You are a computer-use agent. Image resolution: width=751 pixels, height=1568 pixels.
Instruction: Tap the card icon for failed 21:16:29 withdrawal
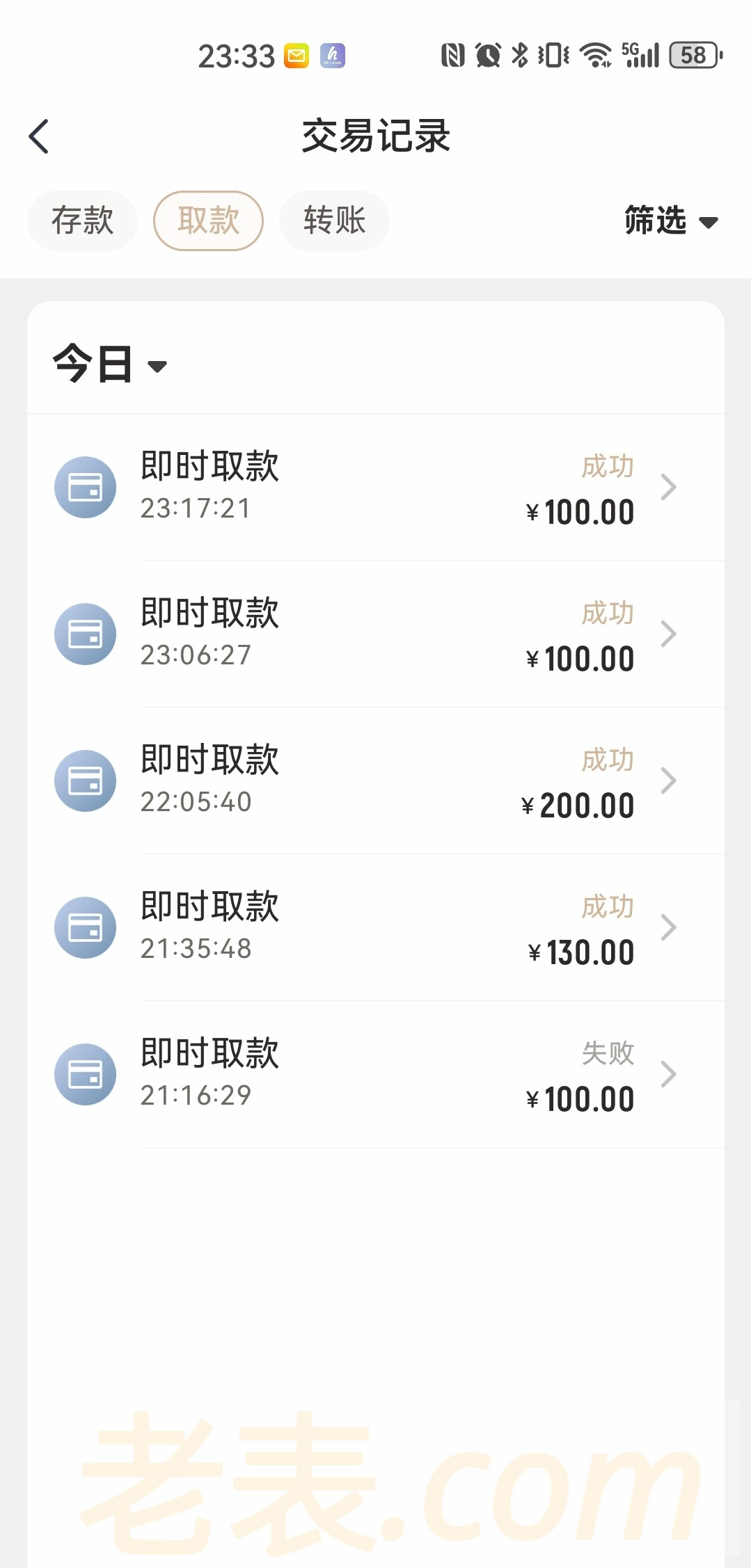[85, 1074]
